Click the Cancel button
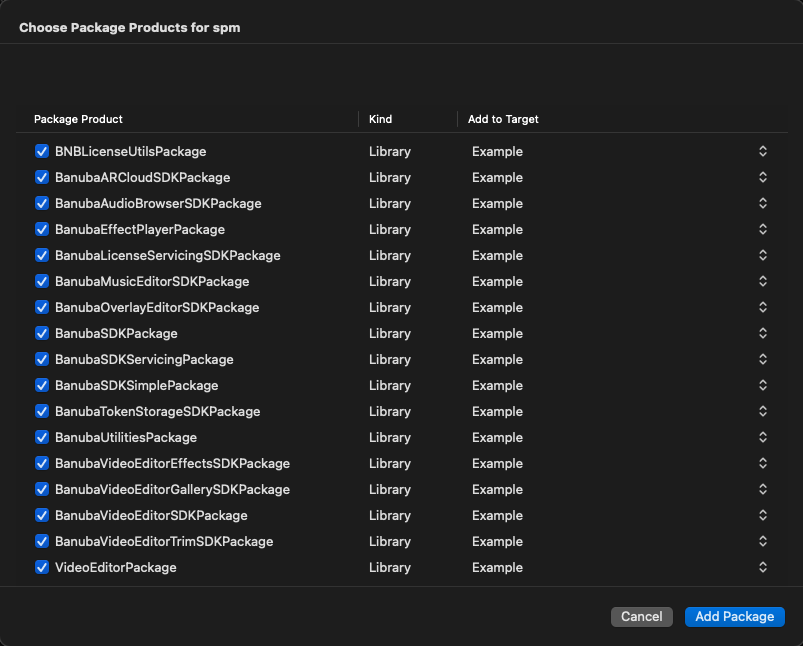This screenshot has height=646, width=803. pyautogui.click(x=641, y=616)
